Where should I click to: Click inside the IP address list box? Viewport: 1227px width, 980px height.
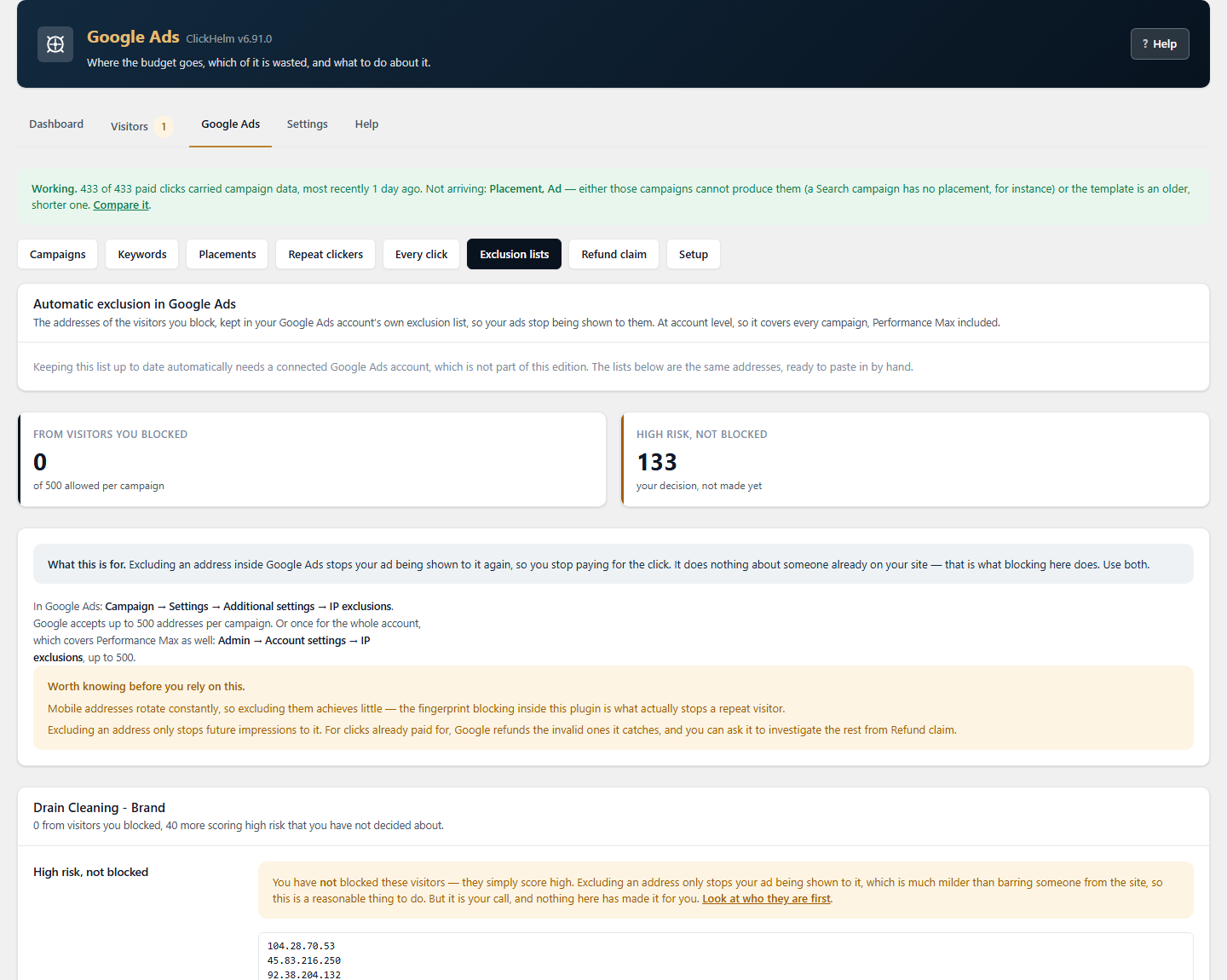tap(725, 957)
